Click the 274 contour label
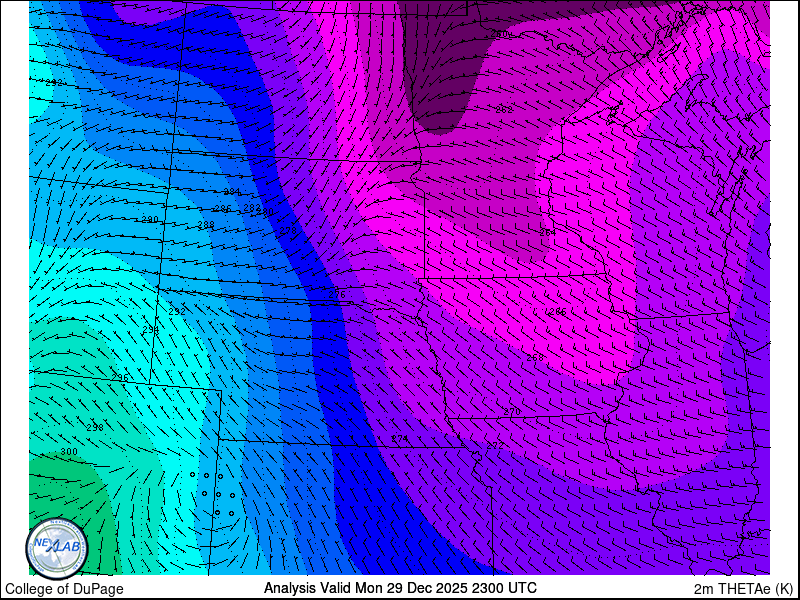The image size is (800, 600). click(x=399, y=439)
